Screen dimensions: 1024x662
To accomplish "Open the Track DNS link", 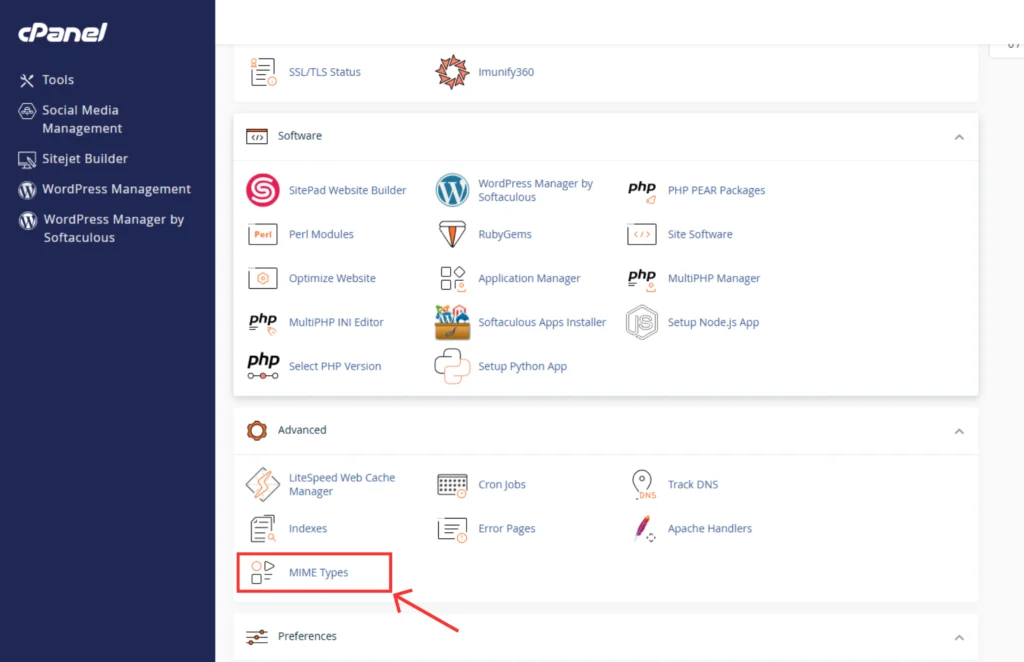I will [x=693, y=484].
